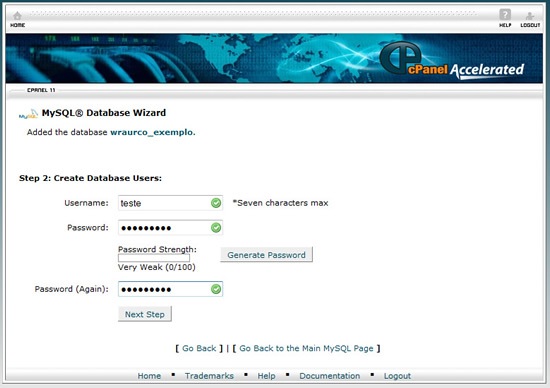The width and height of the screenshot is (550, 388).
Task: Focus the Username field containing teste
Action: (x=170, y=203)
